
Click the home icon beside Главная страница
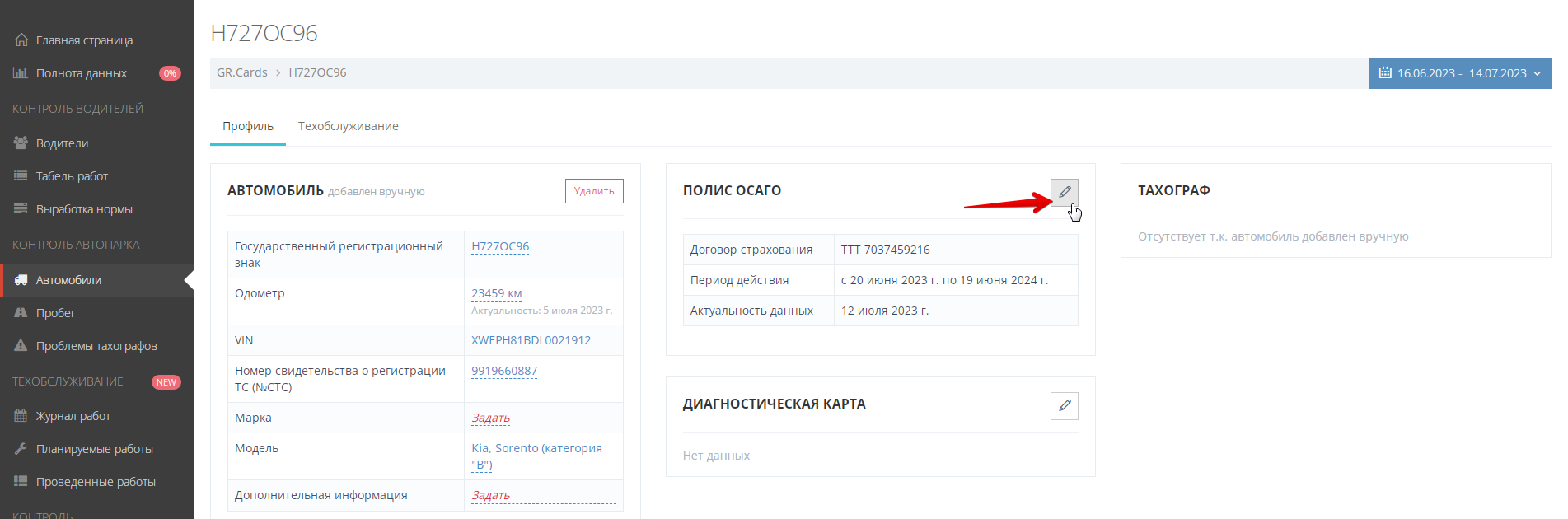tap(21, 40)
